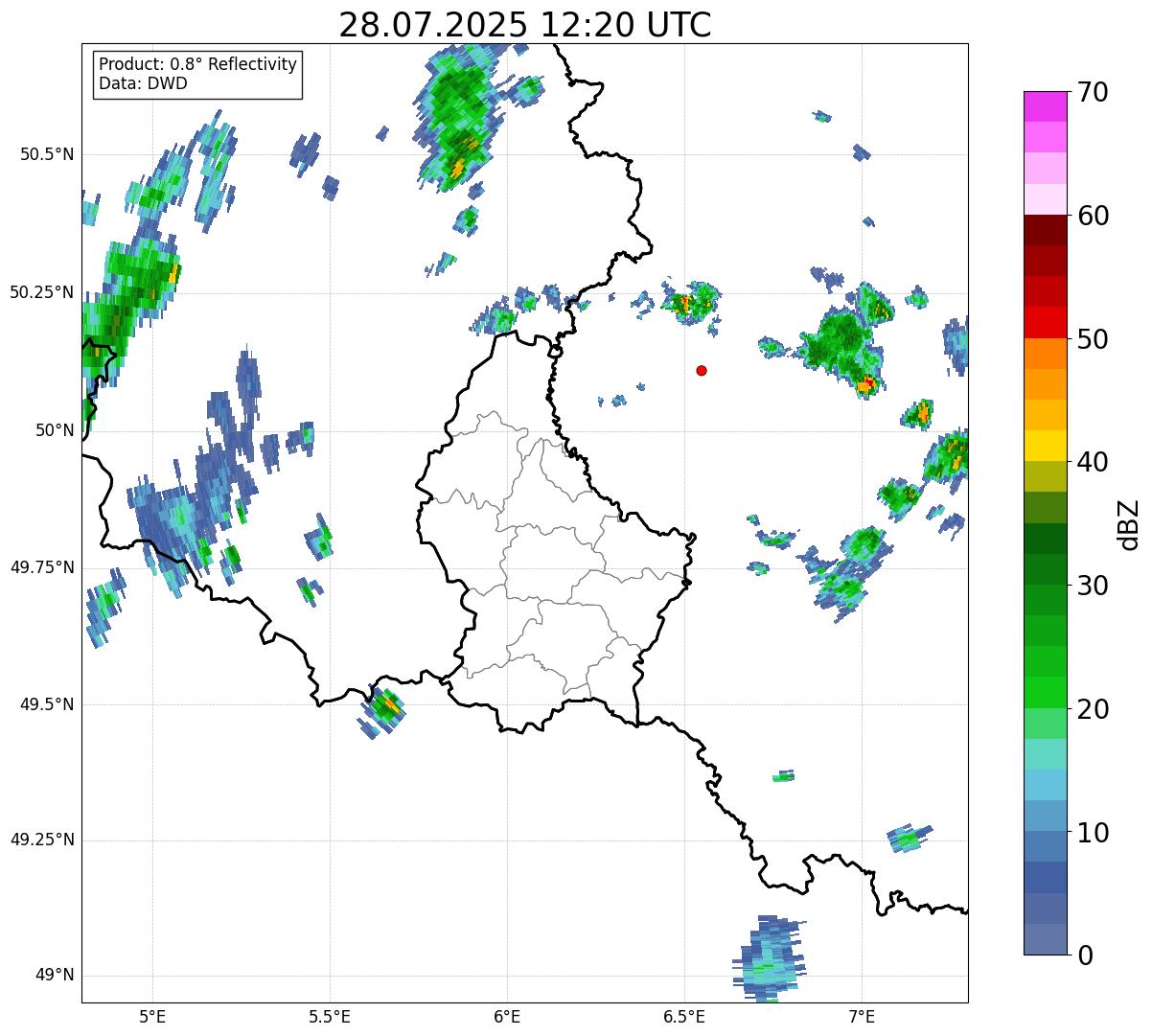This screenshot has height=1036, width=1152.
Task: Click the latitude label "49.25°N"
Action: 42,840
